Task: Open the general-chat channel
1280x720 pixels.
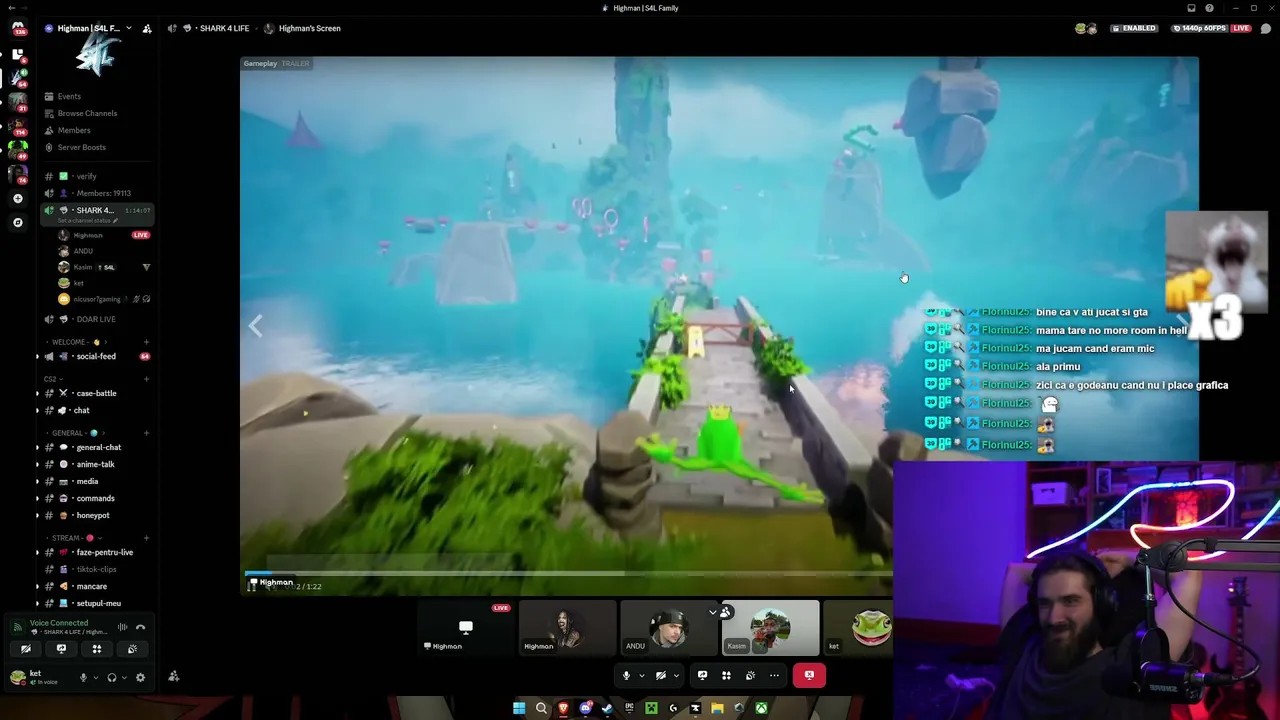Action: coord(97,447)
